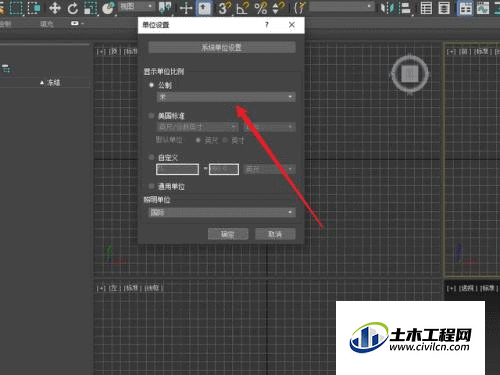The height and width of the screenshot is (375, 500).
Task: Click [左] label in the left viewport
Action: pos(114,288)
